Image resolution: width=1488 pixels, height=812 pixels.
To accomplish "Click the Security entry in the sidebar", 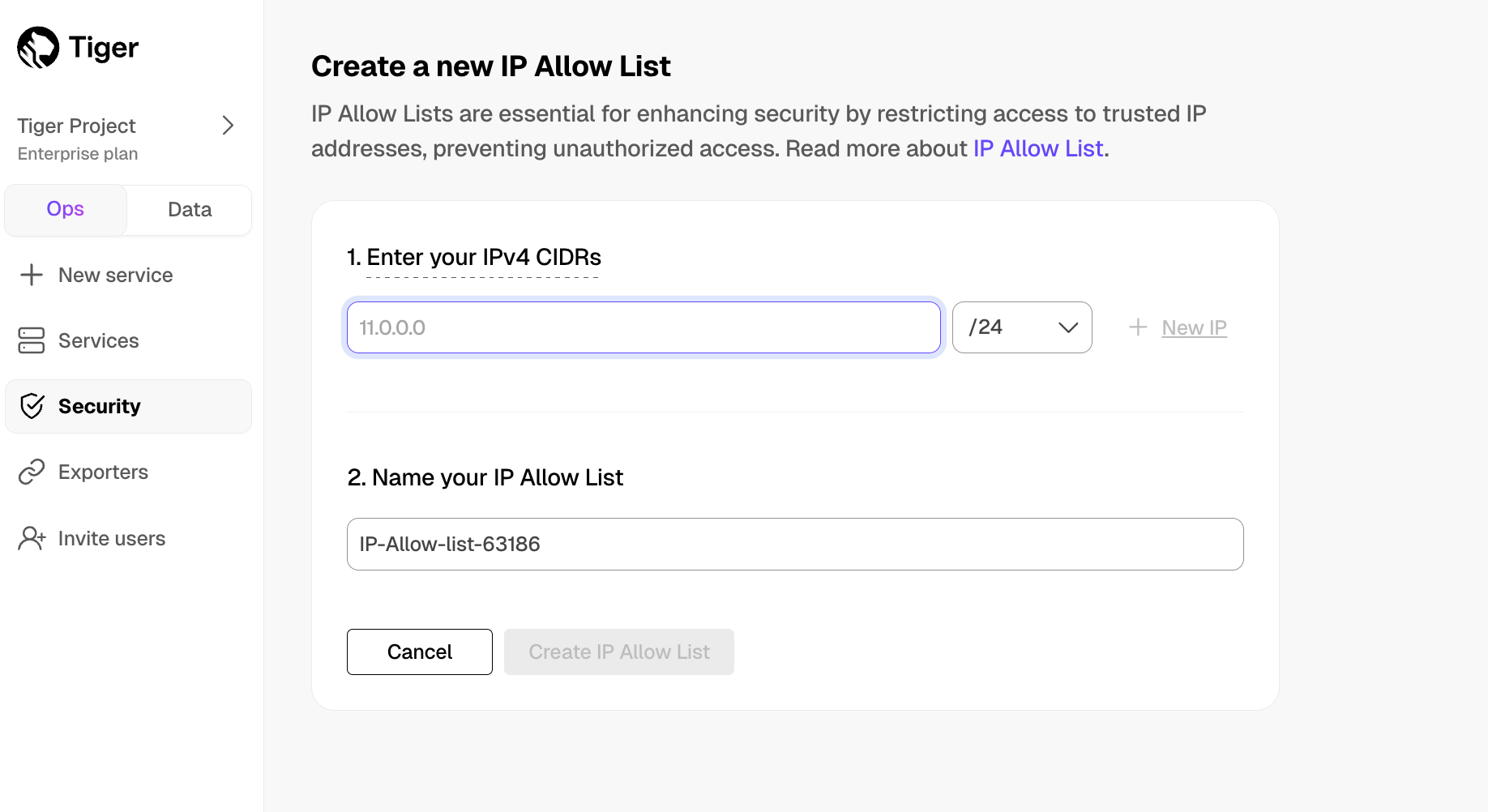I will 99,406.
